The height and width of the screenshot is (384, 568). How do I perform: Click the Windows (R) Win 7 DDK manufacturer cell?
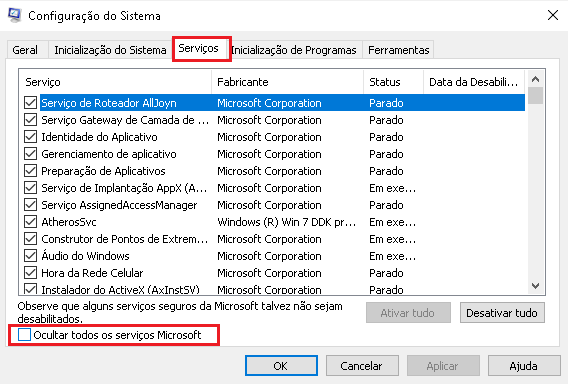tap(287, 222)
